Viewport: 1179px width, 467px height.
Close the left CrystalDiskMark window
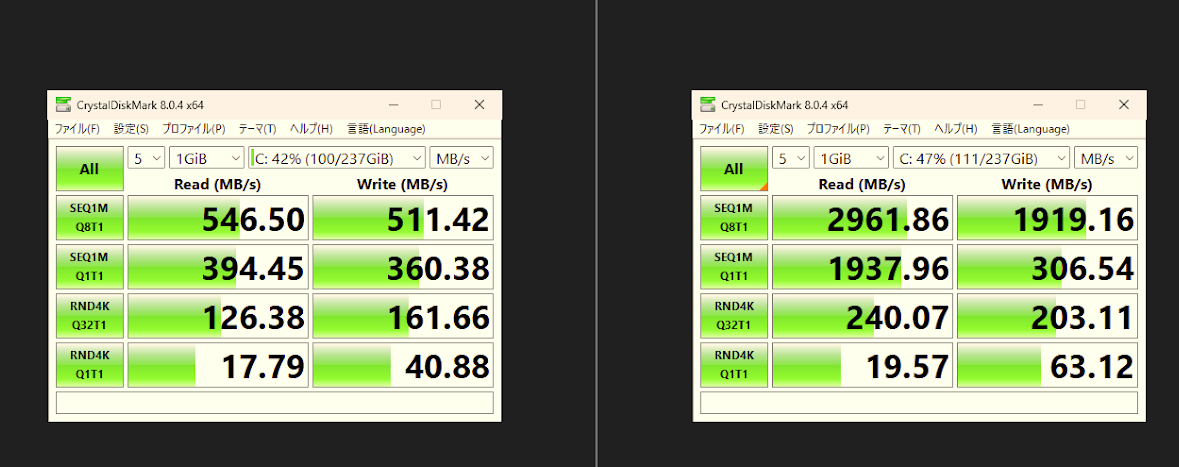[480, 105]
